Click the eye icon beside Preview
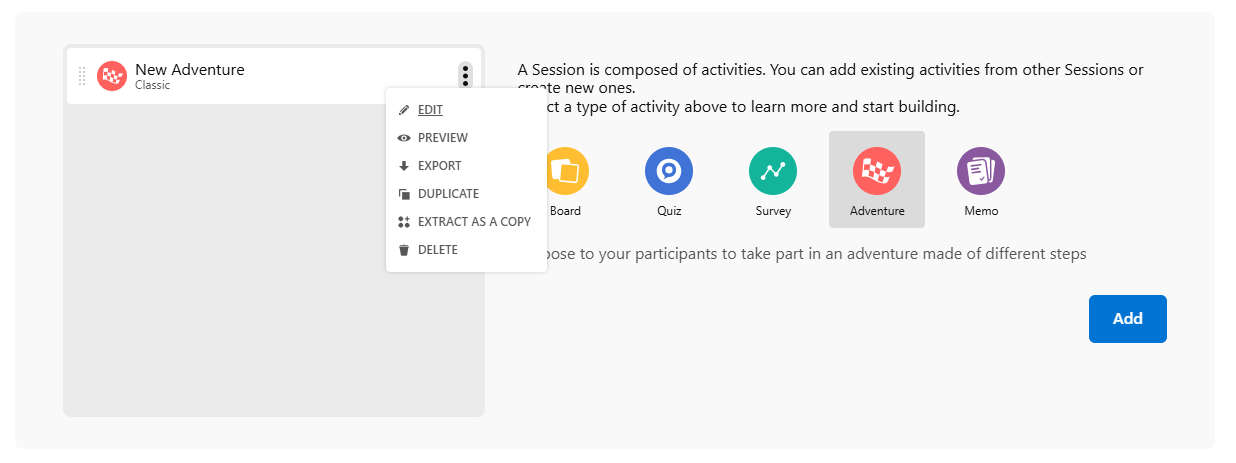The height and width of the screenshot is (463, 1236). pos(404,138)
